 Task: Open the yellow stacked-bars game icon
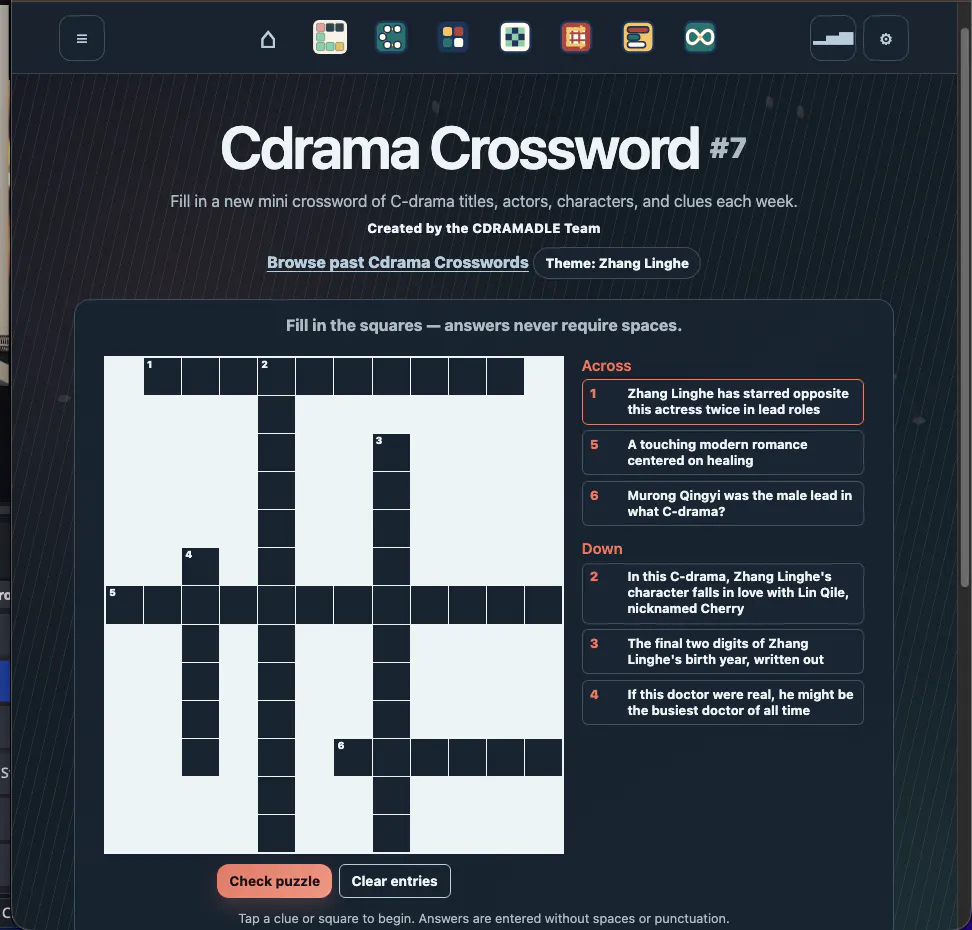coord(638,38)
